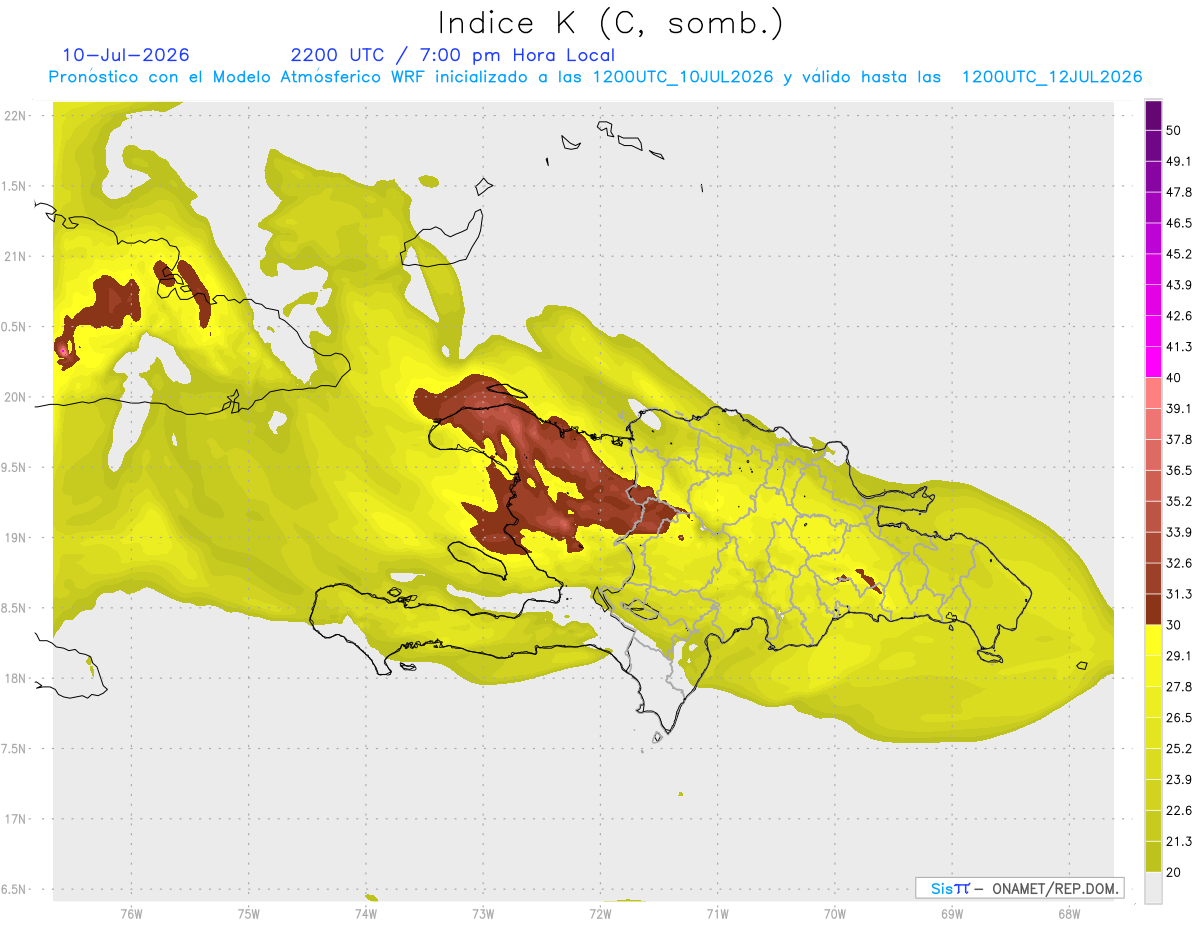Pick the gray swatch below 20
Image resolution: width=1200 pixels, height=927 pixels.
1153,887
